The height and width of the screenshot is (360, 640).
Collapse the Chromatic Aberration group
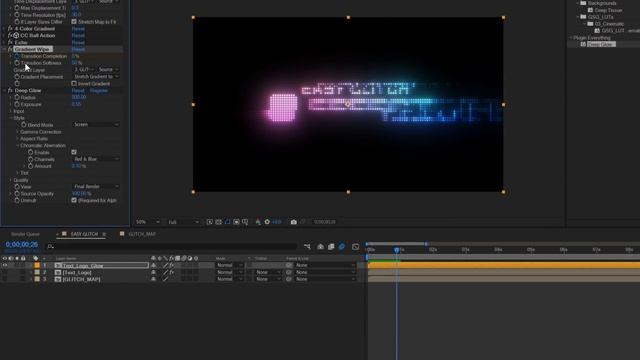click(x=18, y=146)
